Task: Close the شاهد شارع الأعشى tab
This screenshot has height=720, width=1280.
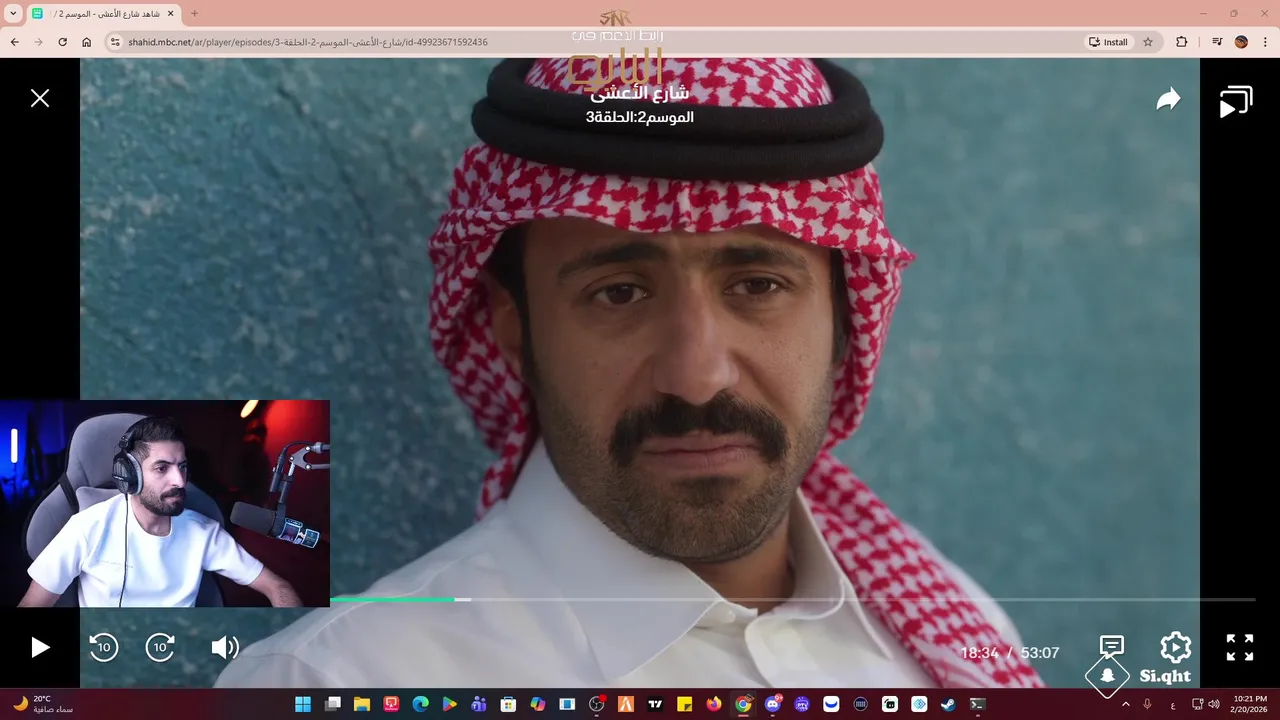Action: point(170,14)
